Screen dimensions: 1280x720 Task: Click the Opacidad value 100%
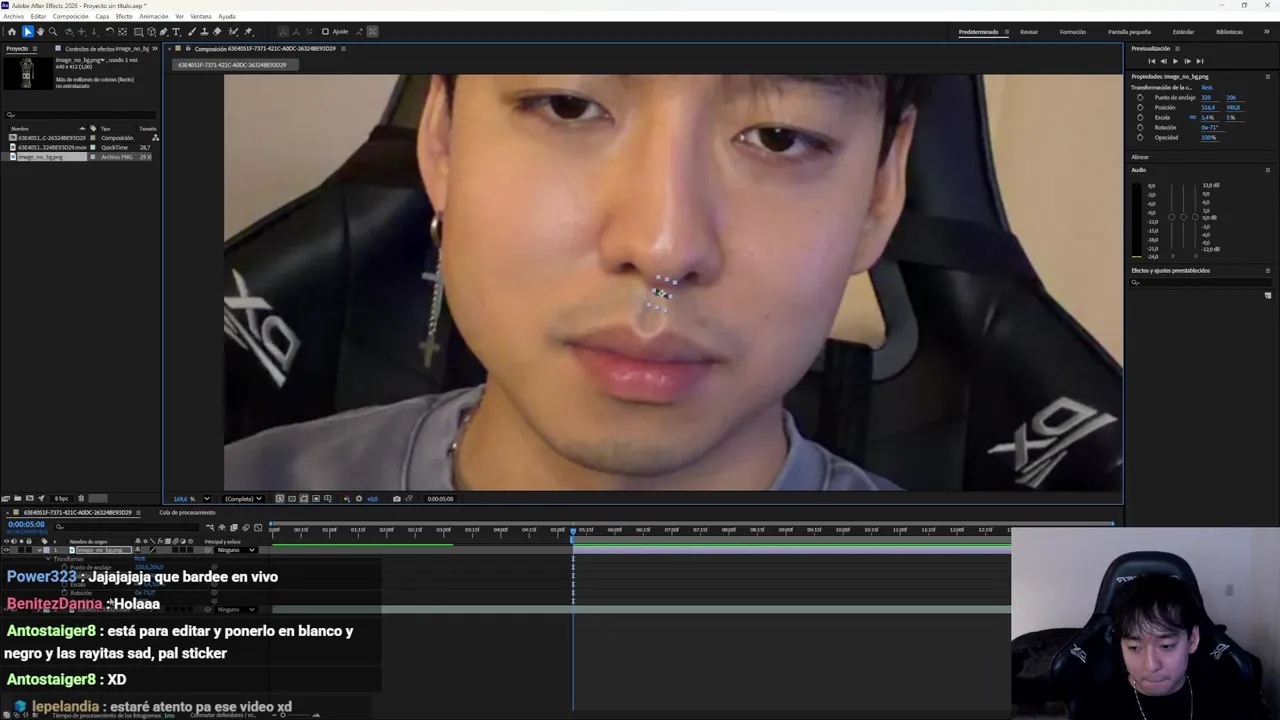(x=1209, y=137)
